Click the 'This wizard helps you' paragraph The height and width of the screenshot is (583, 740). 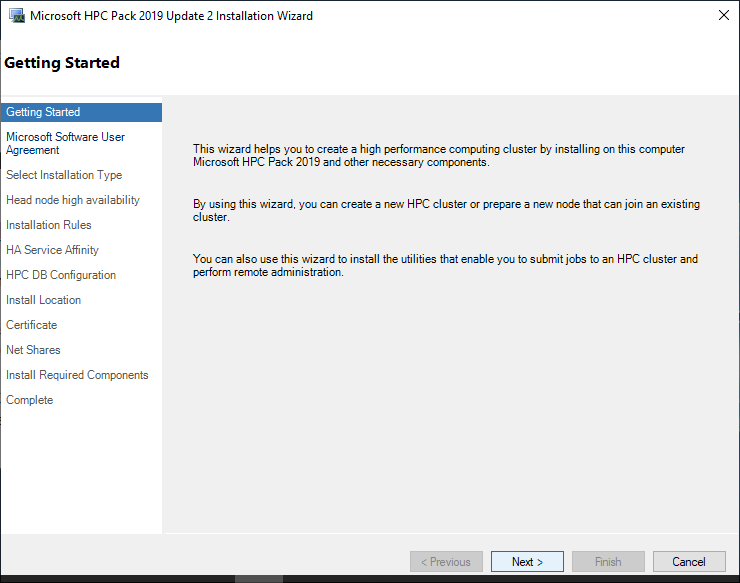click(439, 156)
